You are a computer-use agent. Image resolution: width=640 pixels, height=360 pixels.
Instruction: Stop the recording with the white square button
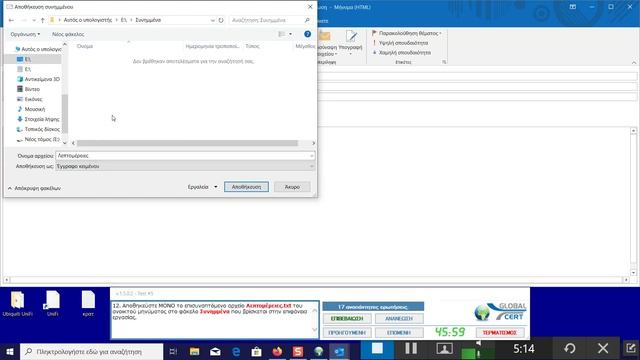(x=377, y=349)
